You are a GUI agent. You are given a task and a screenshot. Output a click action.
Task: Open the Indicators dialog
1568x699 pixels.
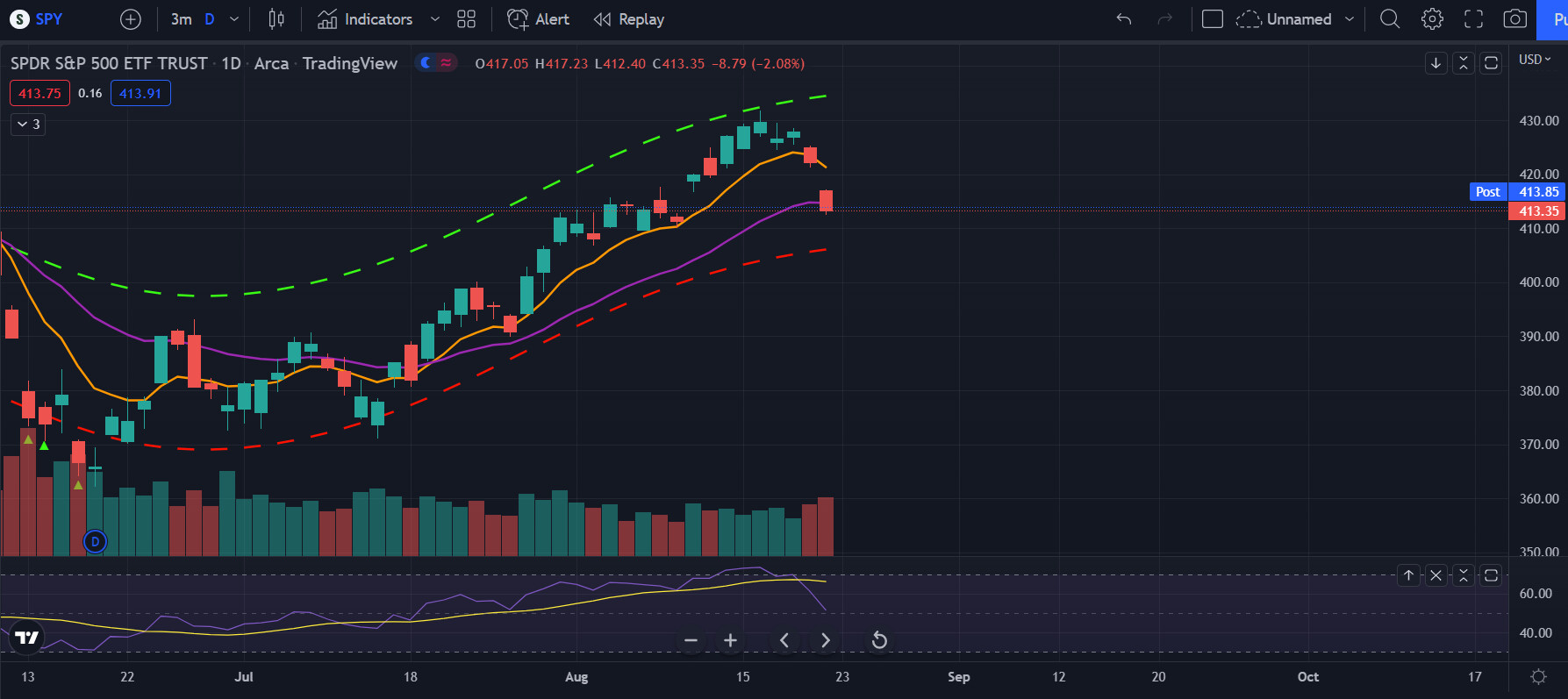click(365, 19)
